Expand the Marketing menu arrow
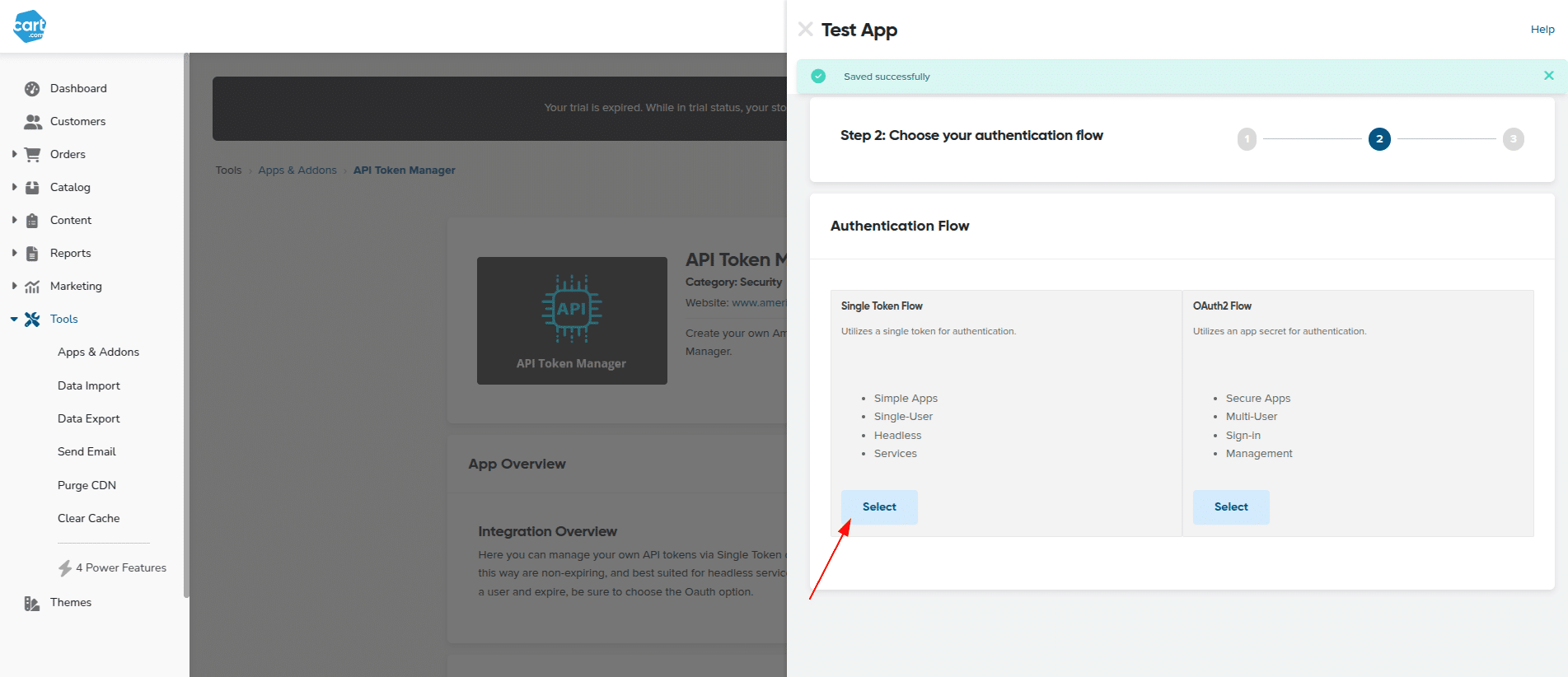This screenshot has width=1568, height=677. tap(14, 286)
